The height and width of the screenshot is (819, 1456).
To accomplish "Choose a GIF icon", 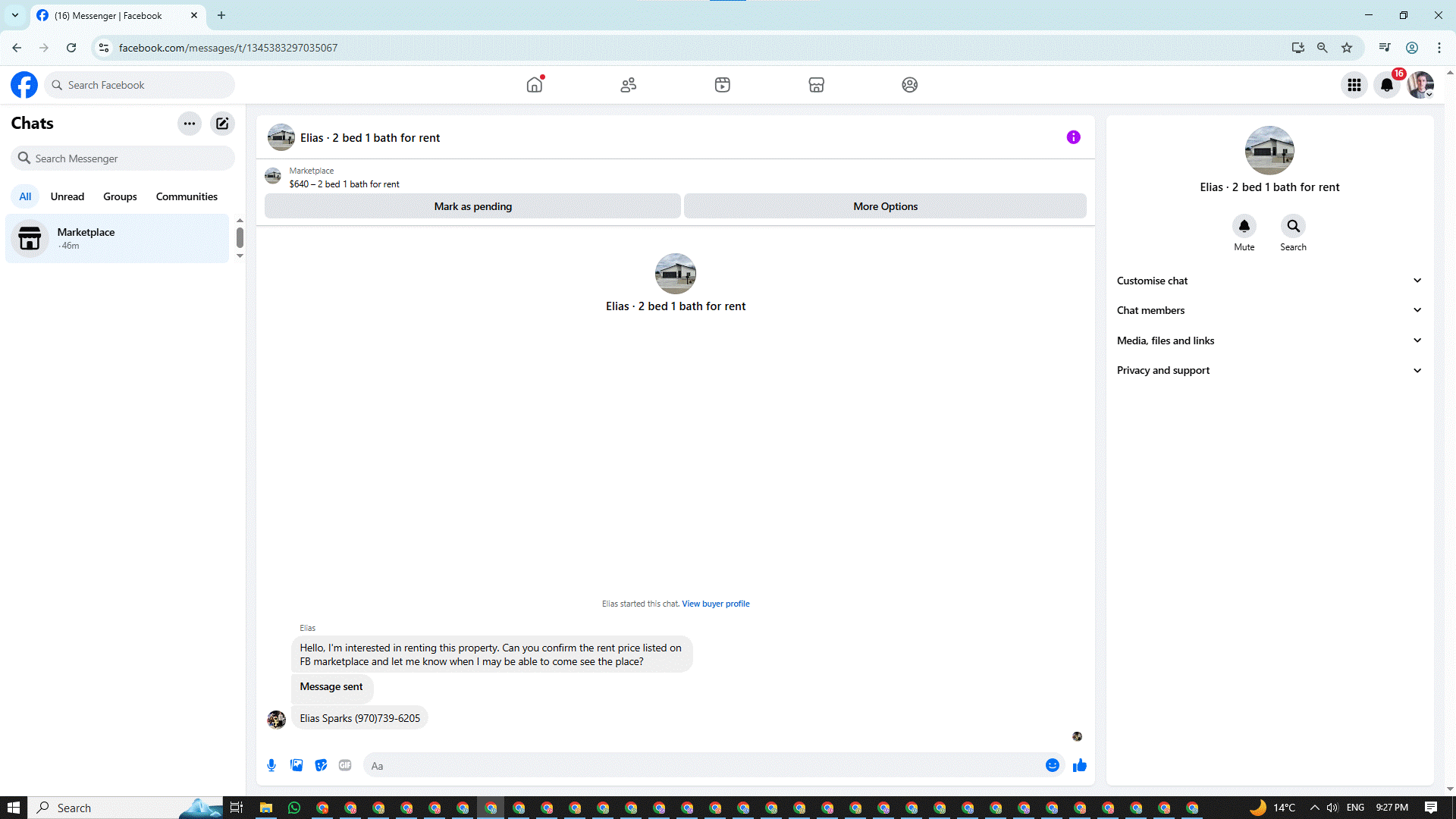I will pos(345,766).
